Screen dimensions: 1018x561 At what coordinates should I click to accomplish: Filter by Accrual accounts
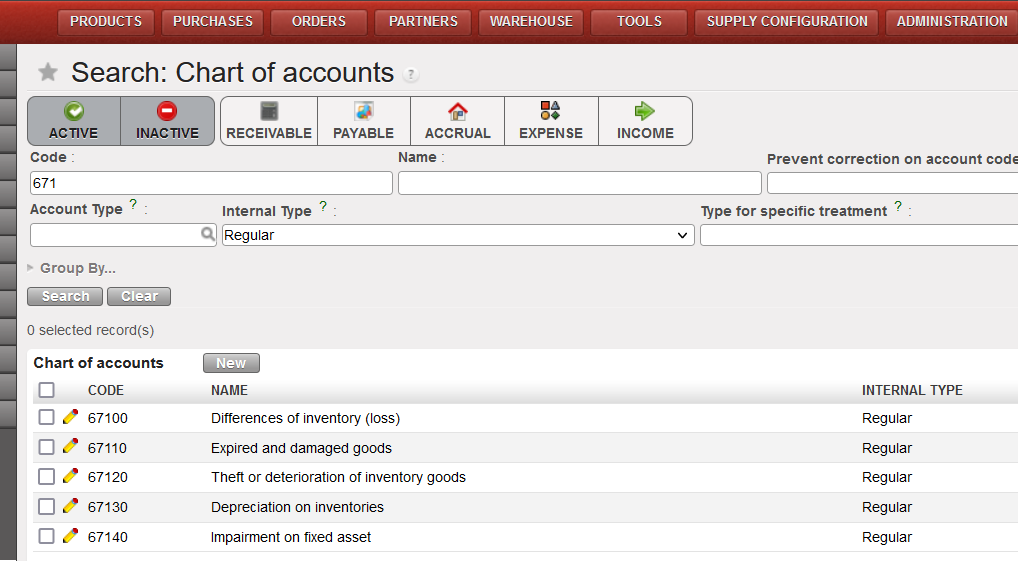click(x=457, y=121)
